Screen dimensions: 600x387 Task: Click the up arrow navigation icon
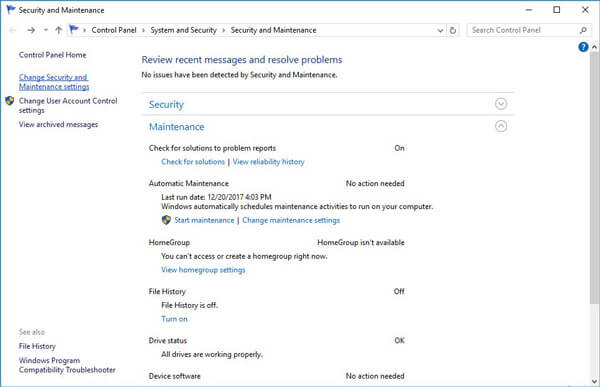(59, 30)
